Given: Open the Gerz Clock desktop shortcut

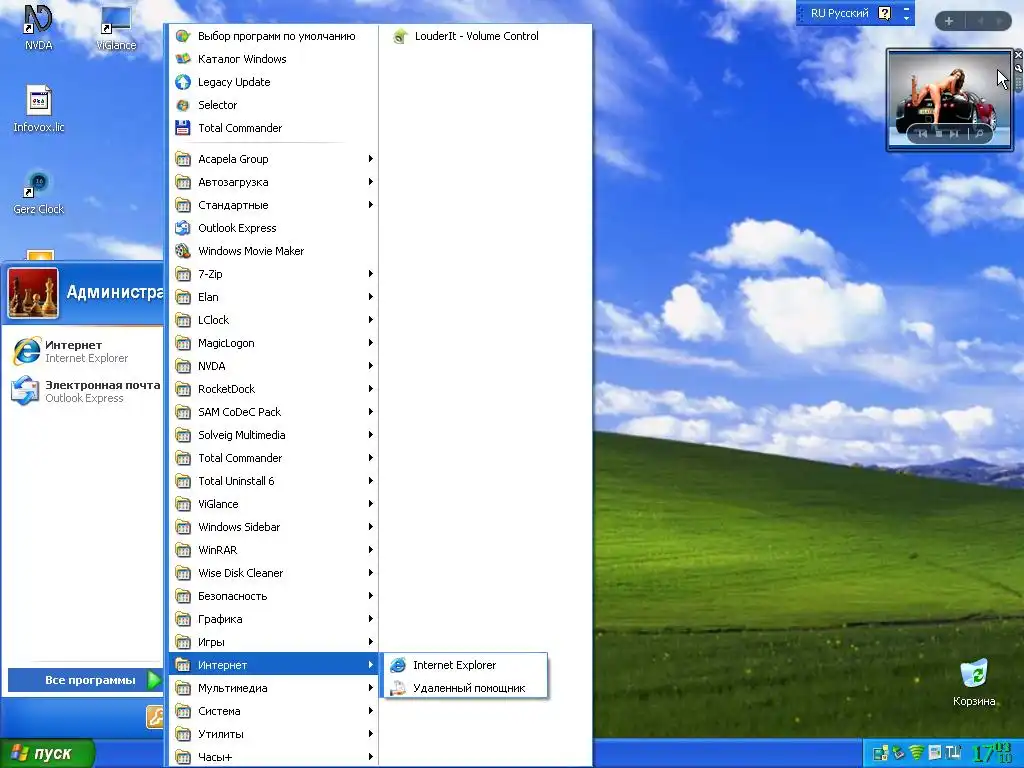Looking at the screenshot, I should click(x=39, y=192).
